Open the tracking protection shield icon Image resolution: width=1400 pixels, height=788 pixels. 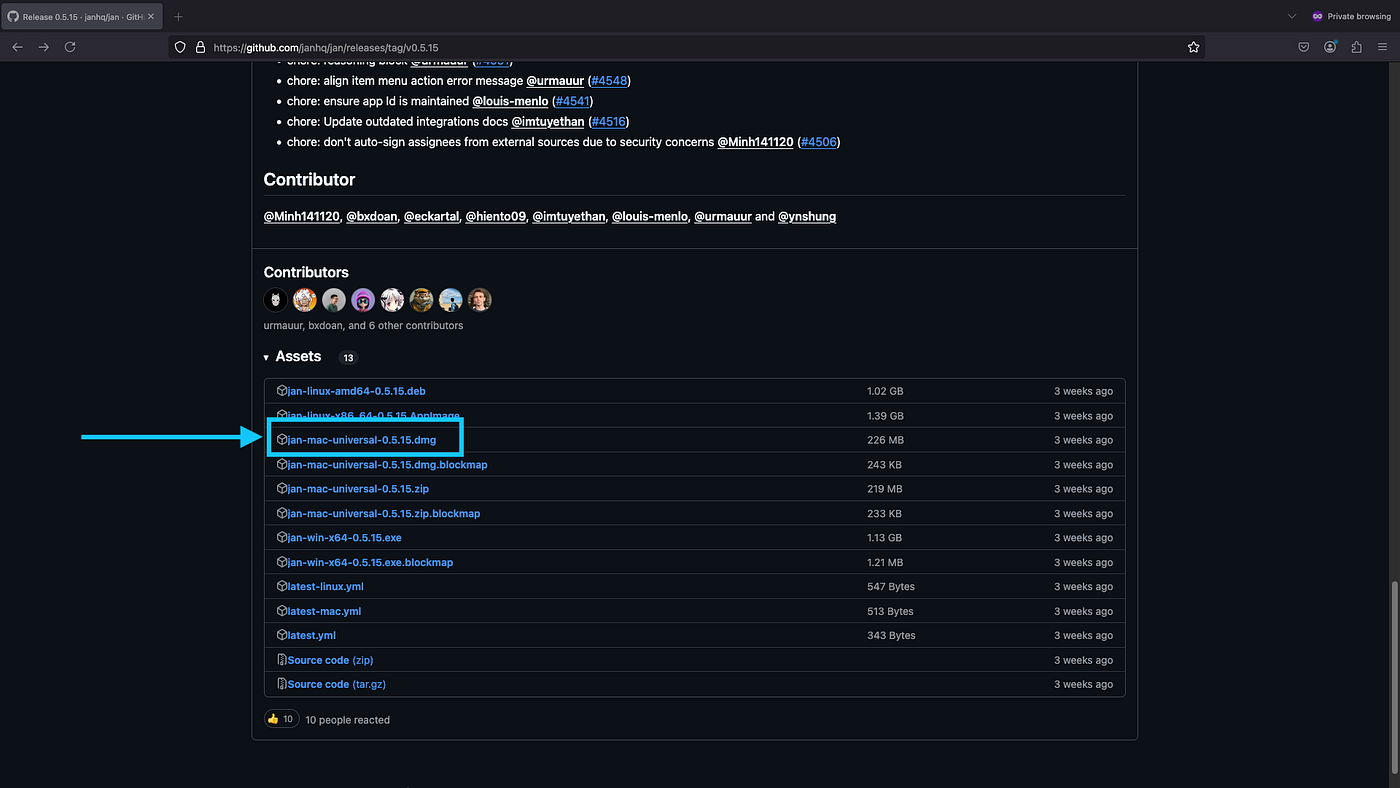coord(180,47)
